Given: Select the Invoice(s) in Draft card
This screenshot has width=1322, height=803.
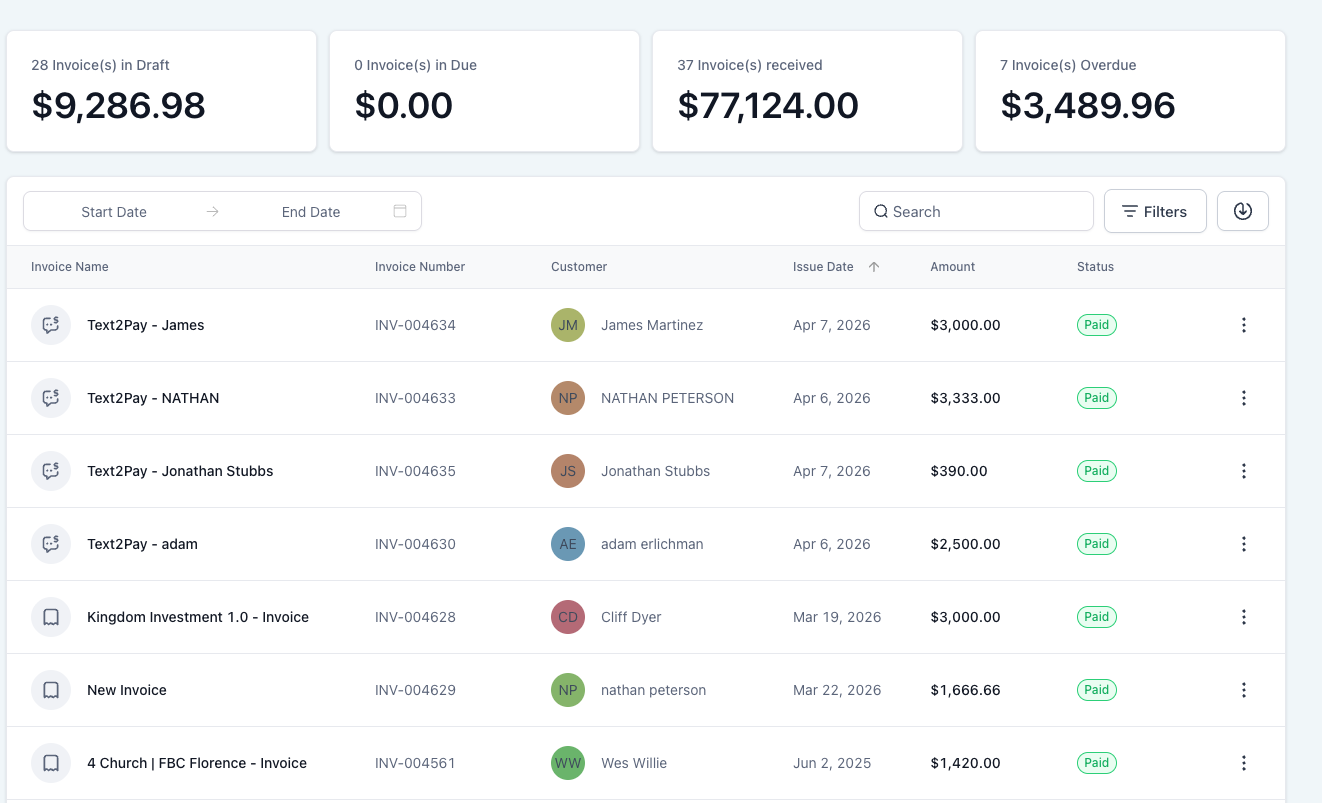Looking at the screenshot, I should [162, 91].
